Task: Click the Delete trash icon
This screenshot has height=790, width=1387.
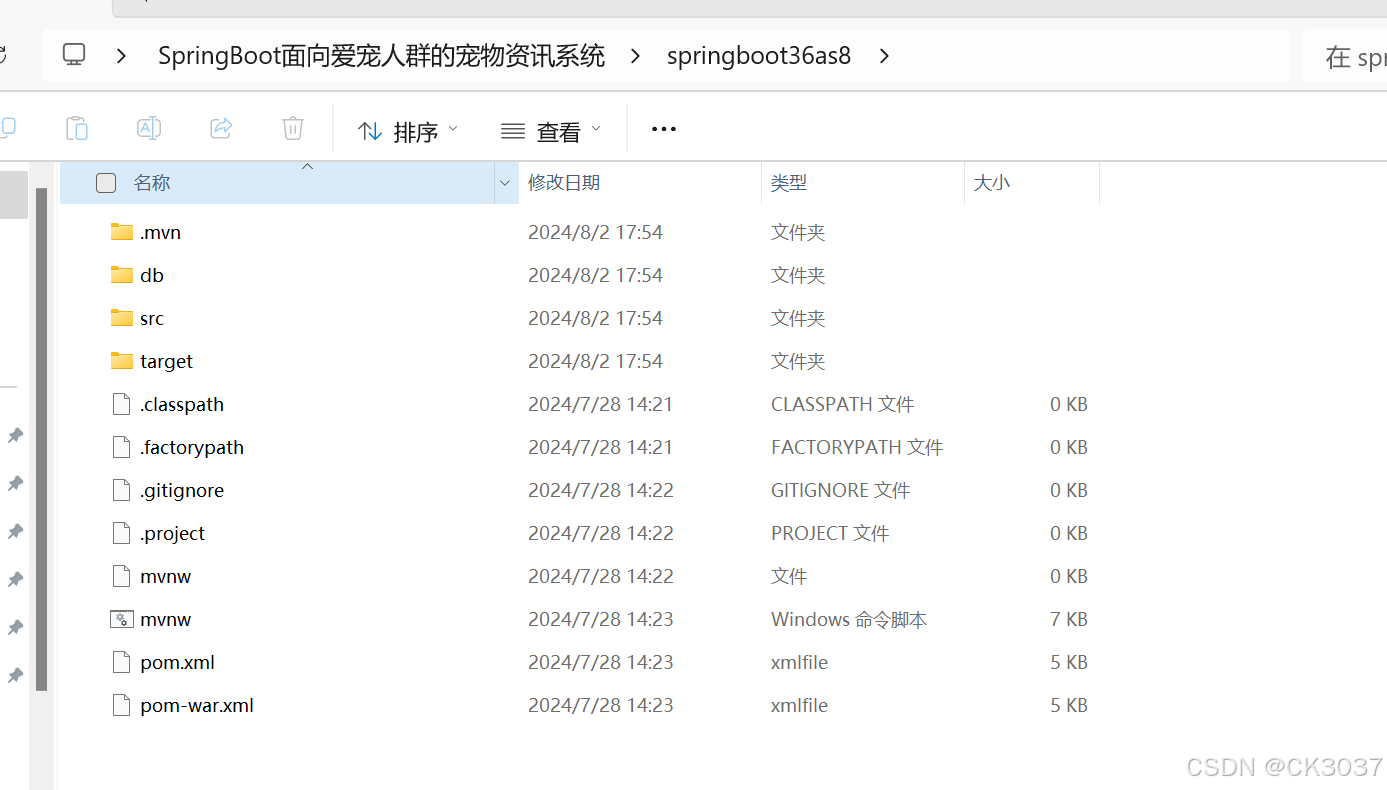Action: pos(292,128)
